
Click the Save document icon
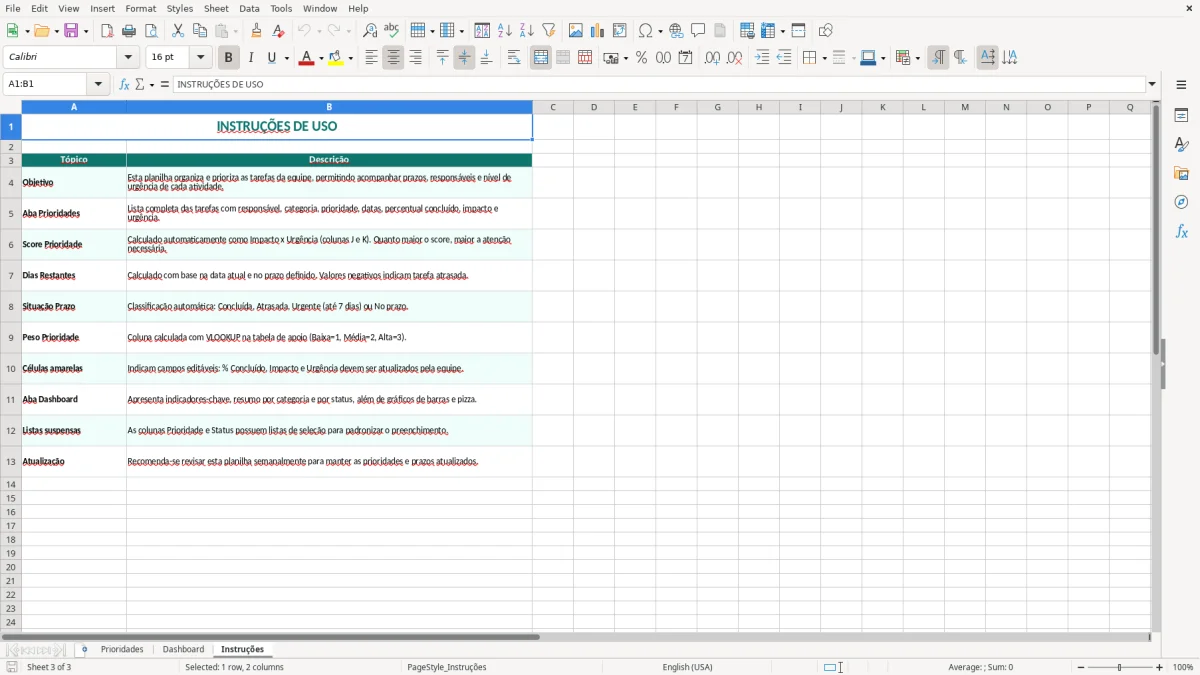click(71, 31)
